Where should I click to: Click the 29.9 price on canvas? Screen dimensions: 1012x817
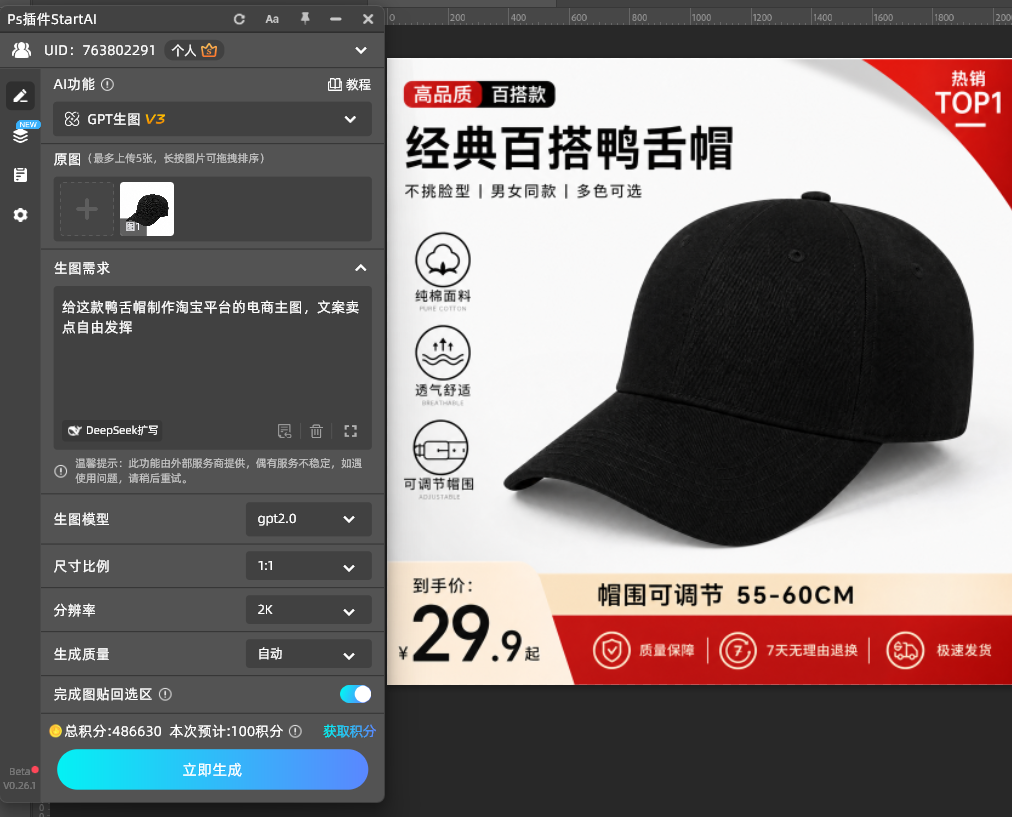[467, 635]
